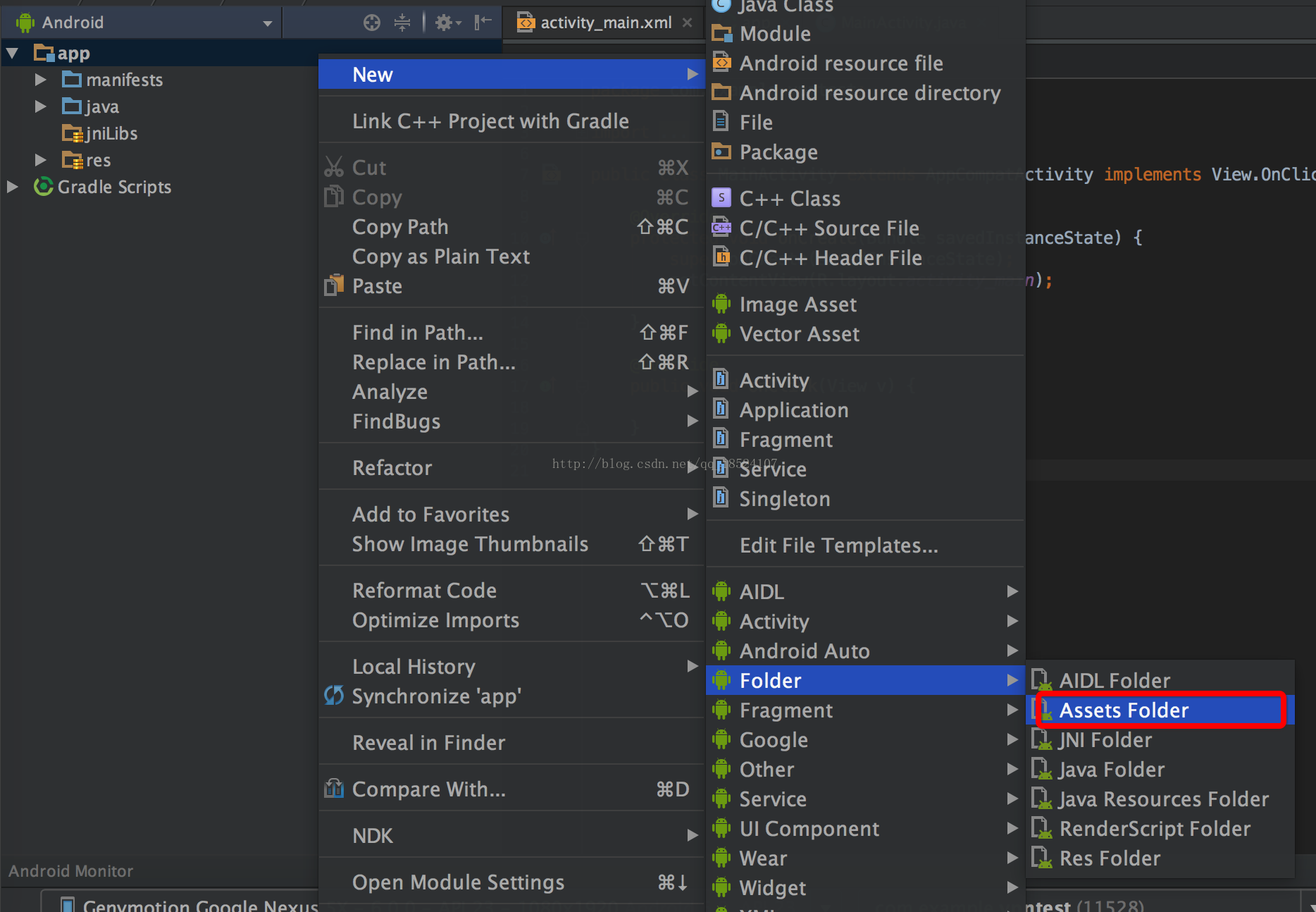
Task: Open the Widget submenu
Action: 865,887
